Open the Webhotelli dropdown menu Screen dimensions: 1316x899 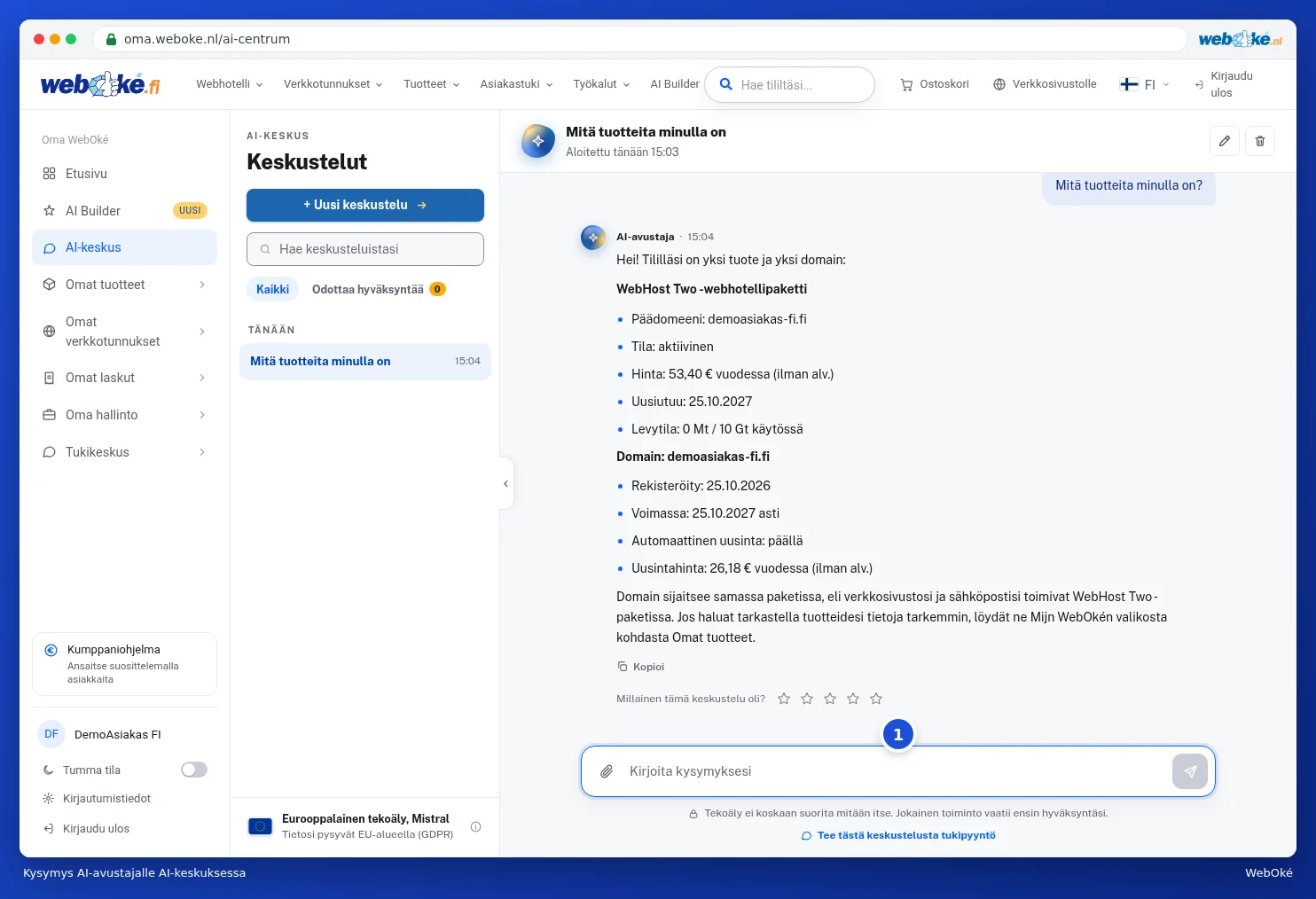(x=230, y=84)
